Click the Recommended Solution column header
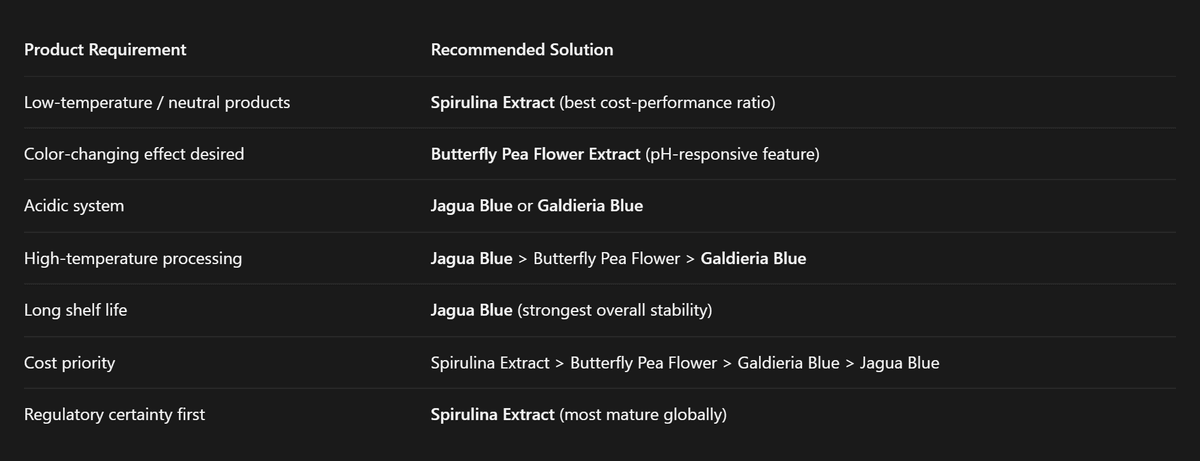Viewport: 1200px width, 461px height. coord(522,50)
